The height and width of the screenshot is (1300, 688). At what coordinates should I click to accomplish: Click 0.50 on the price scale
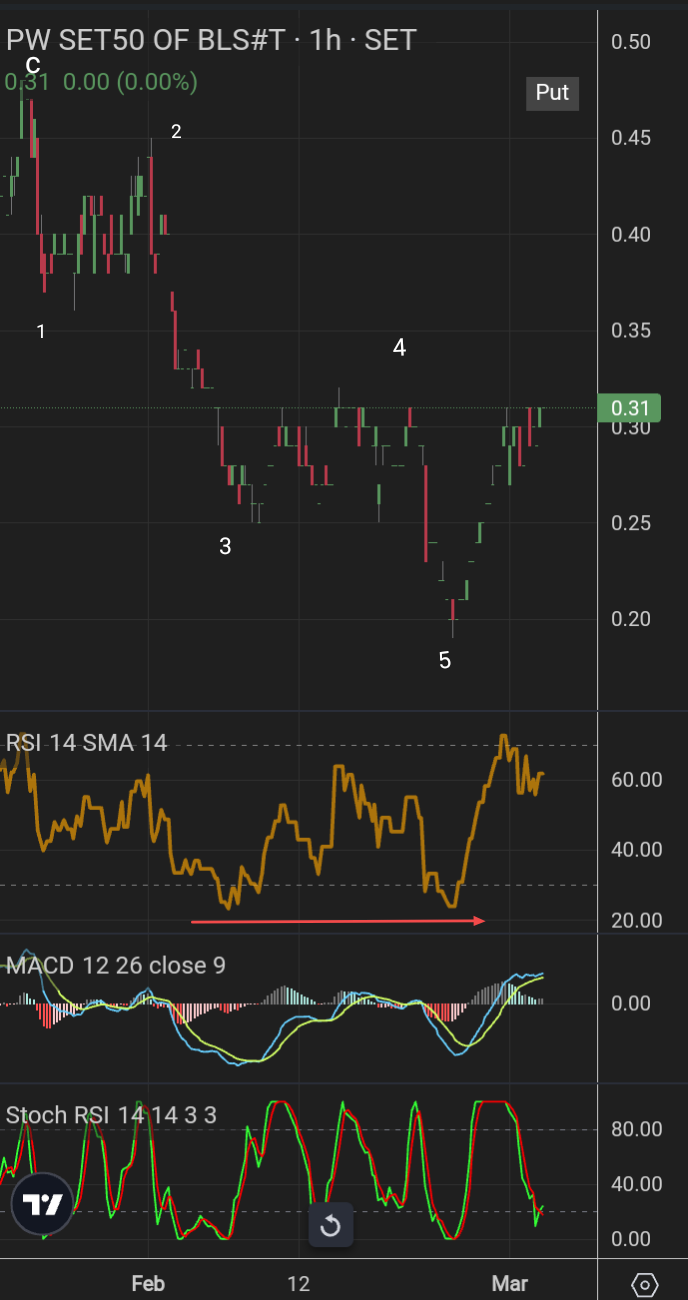pos(631,41)
